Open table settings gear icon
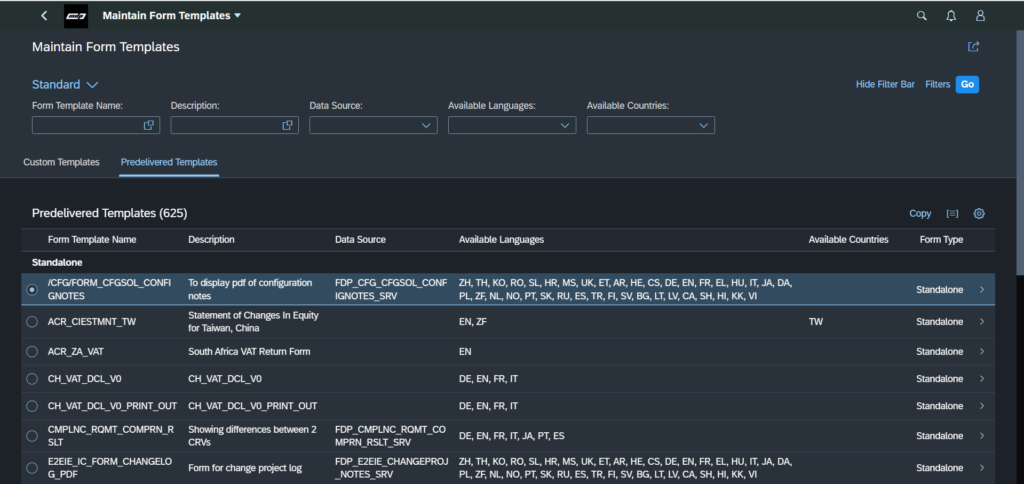Screen dimensions: 1024x484 pyautogui.click(x=979, y=213)
